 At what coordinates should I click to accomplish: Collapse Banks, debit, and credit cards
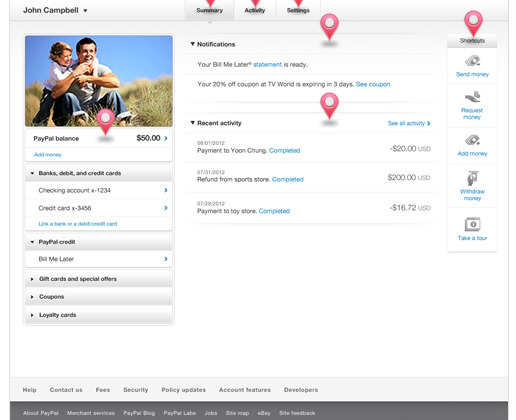pyautogui.click(x=32, y=173)
